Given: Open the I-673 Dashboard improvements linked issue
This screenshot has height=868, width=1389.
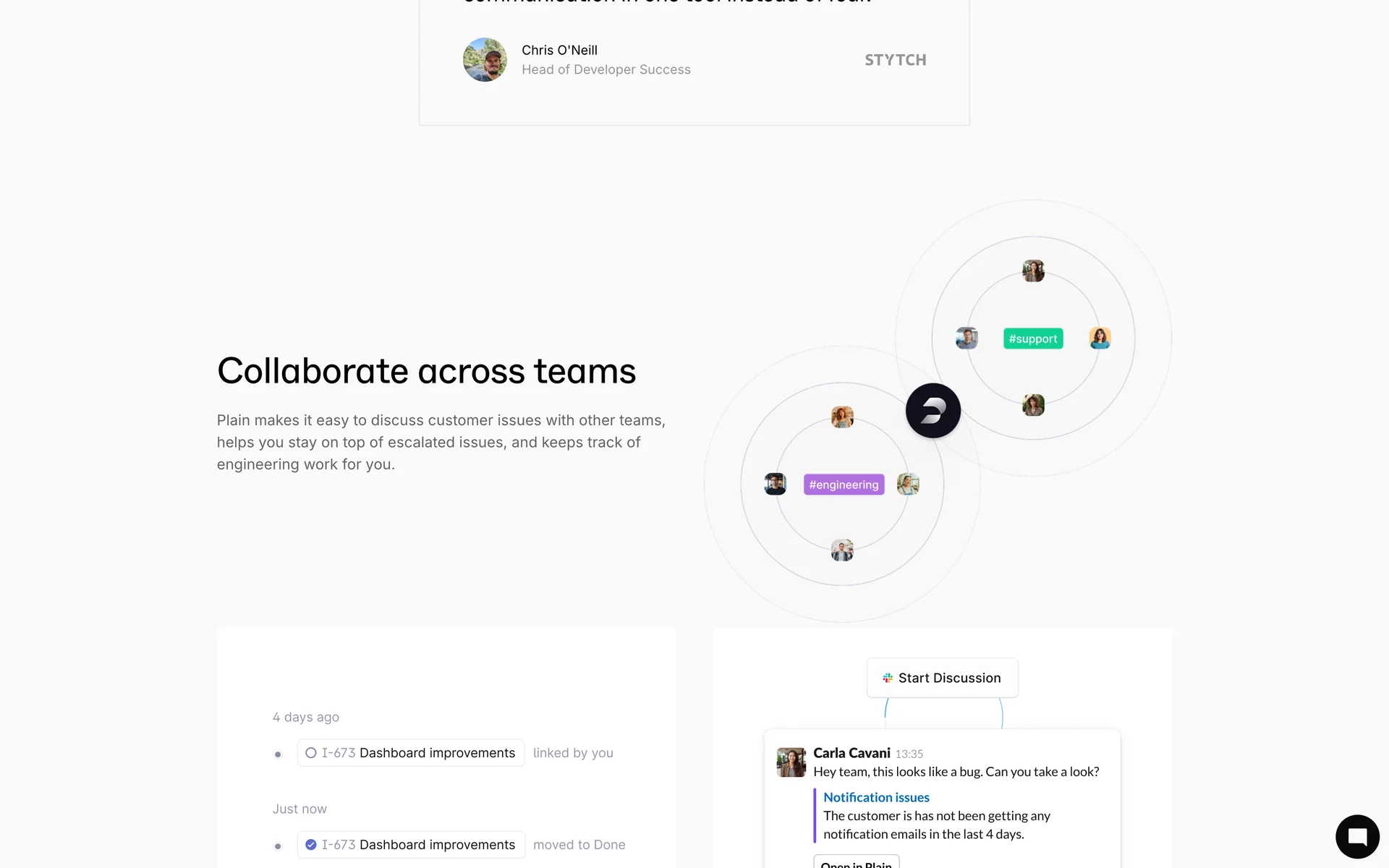Looking at the screenshot, I should pyautogui.click(x=411, y=753).
